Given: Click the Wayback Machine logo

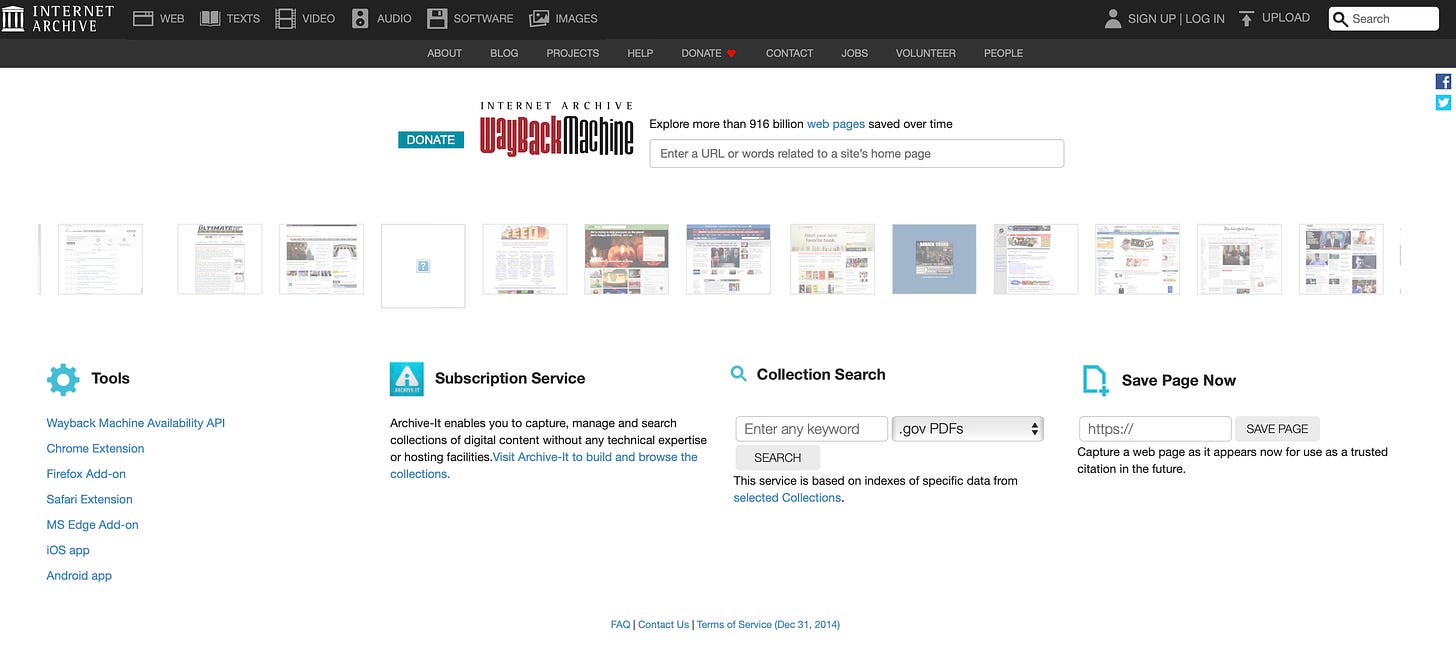Looking at the screenshot, I should (557, 128).
